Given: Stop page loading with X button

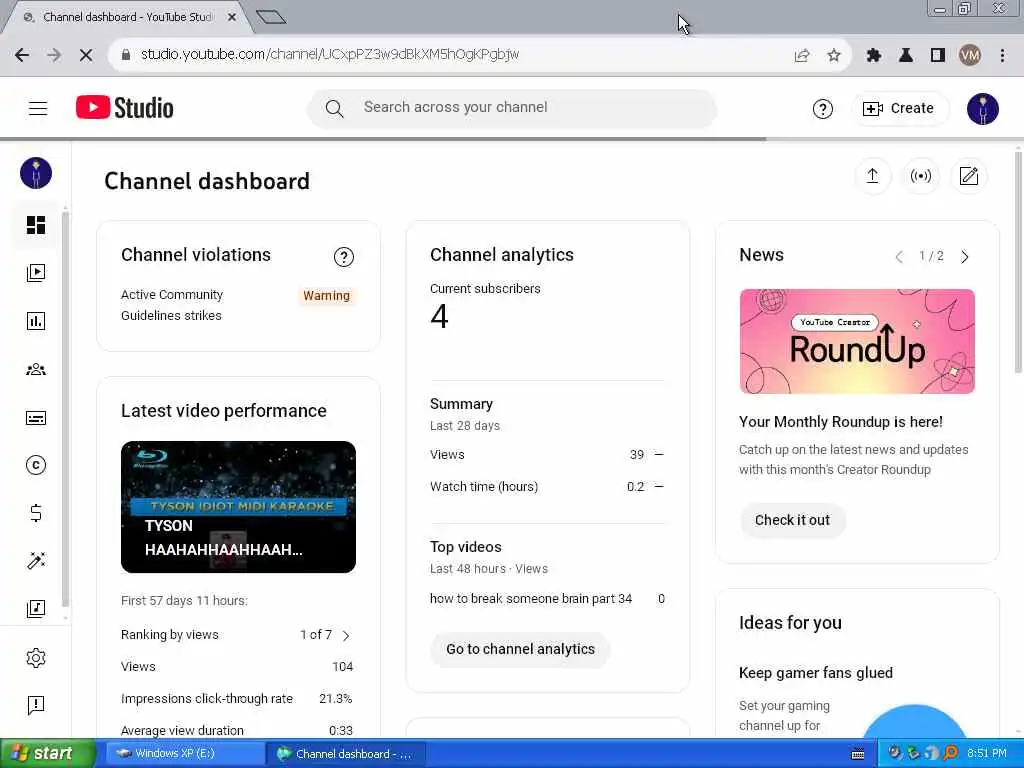Looking at the screenshot, I should click(x=86, y=55).
